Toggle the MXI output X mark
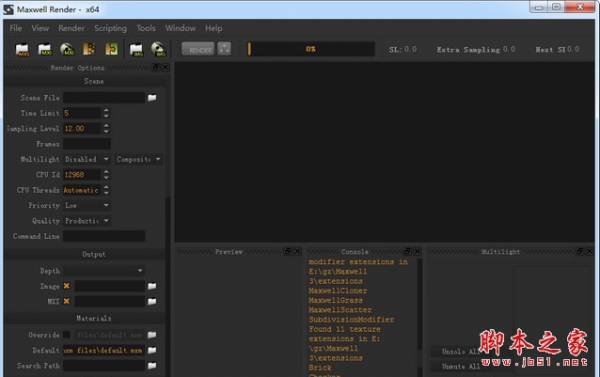 67,301
